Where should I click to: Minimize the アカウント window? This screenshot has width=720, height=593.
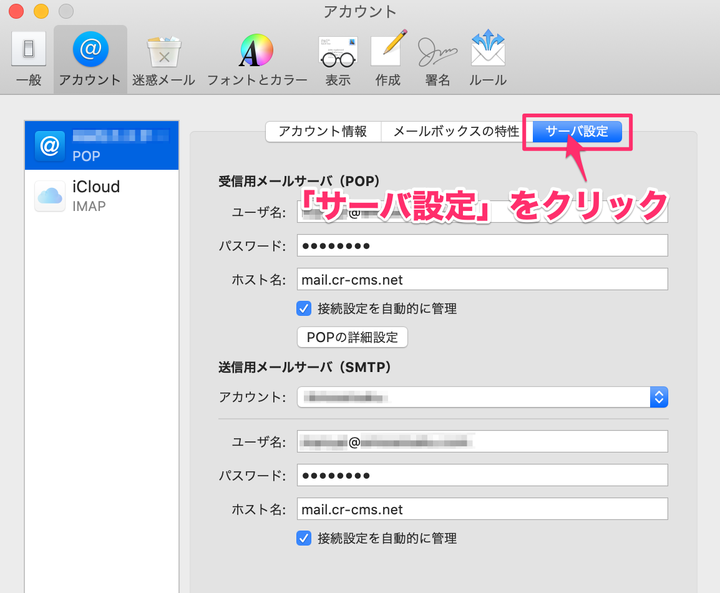(x=41, y=11)
